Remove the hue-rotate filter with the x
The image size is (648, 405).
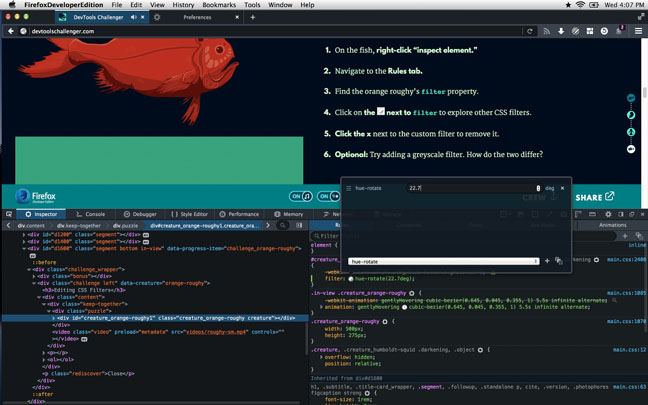point(562,188)
